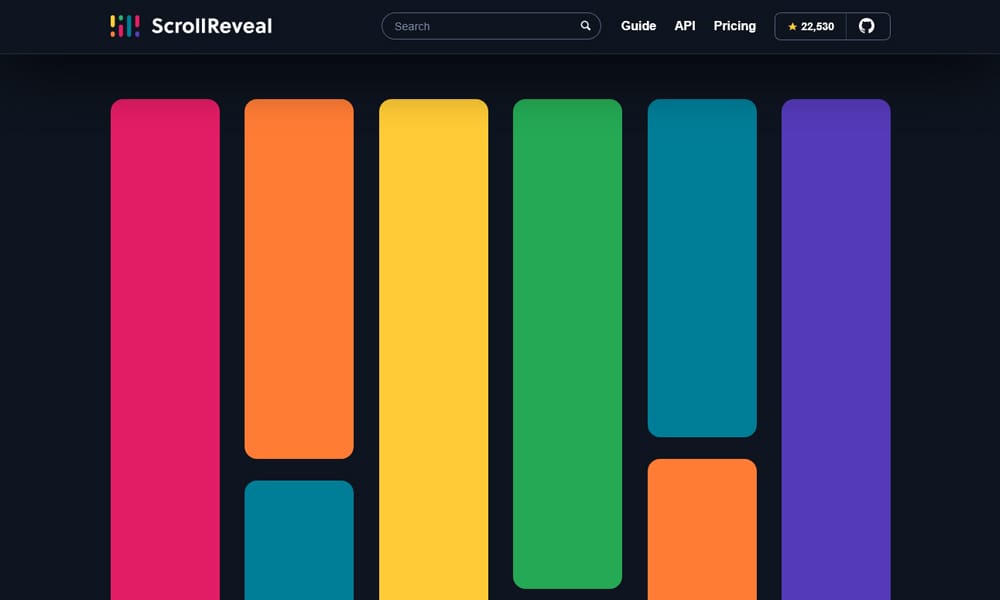Click the star icon in the stargazers badge

[x=792, y=27]
